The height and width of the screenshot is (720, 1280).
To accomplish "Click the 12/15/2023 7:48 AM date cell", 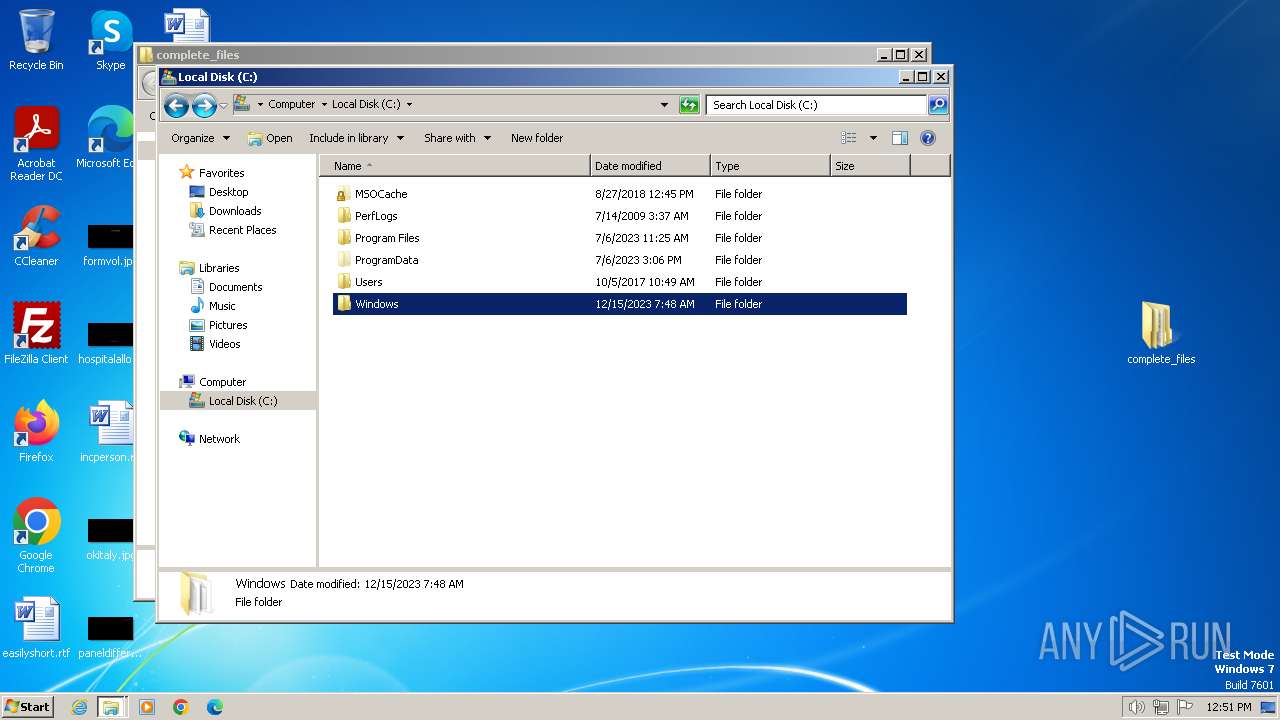I will [644, 304].
